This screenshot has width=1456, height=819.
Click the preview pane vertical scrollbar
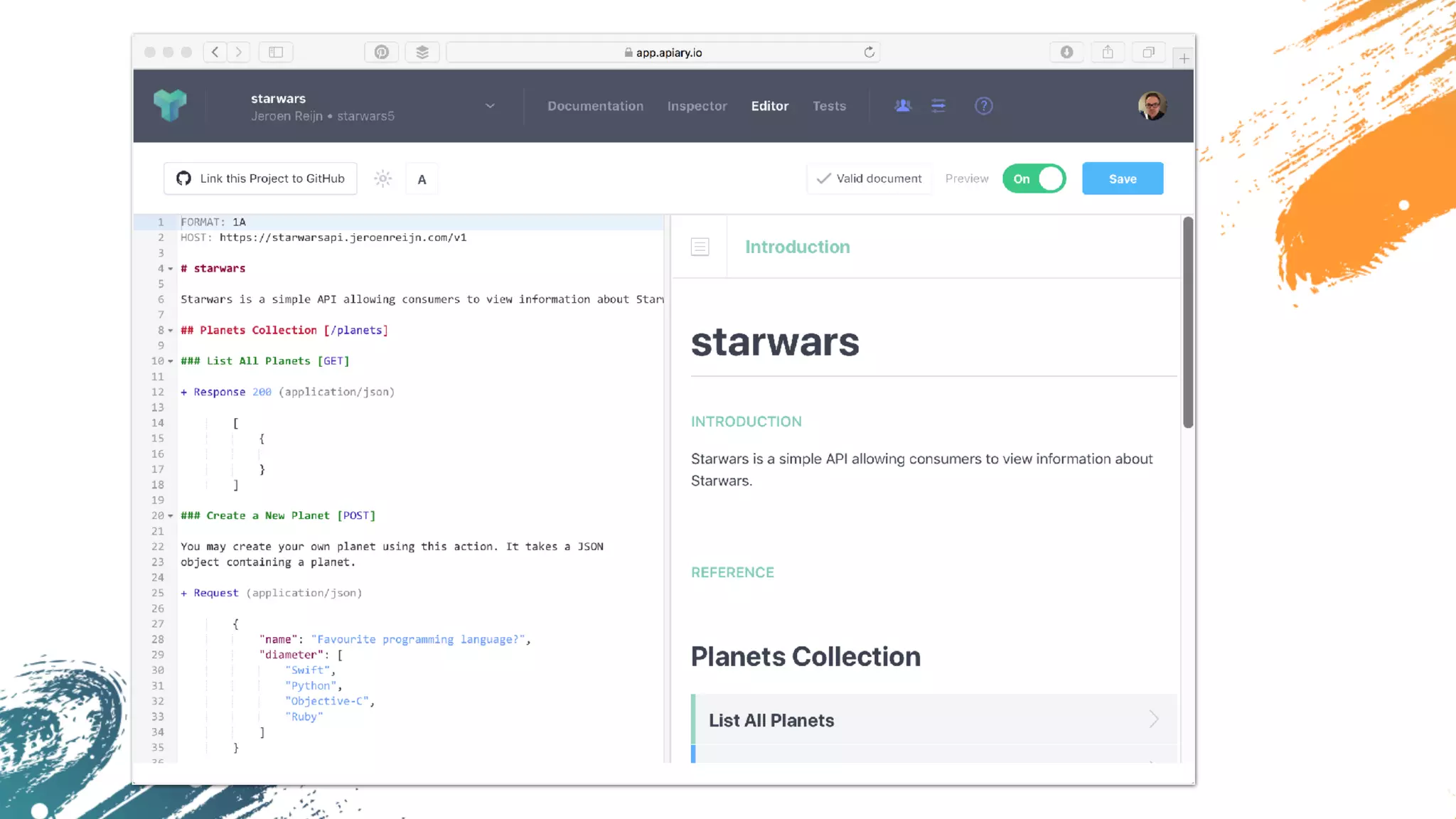click(1187, 323)
